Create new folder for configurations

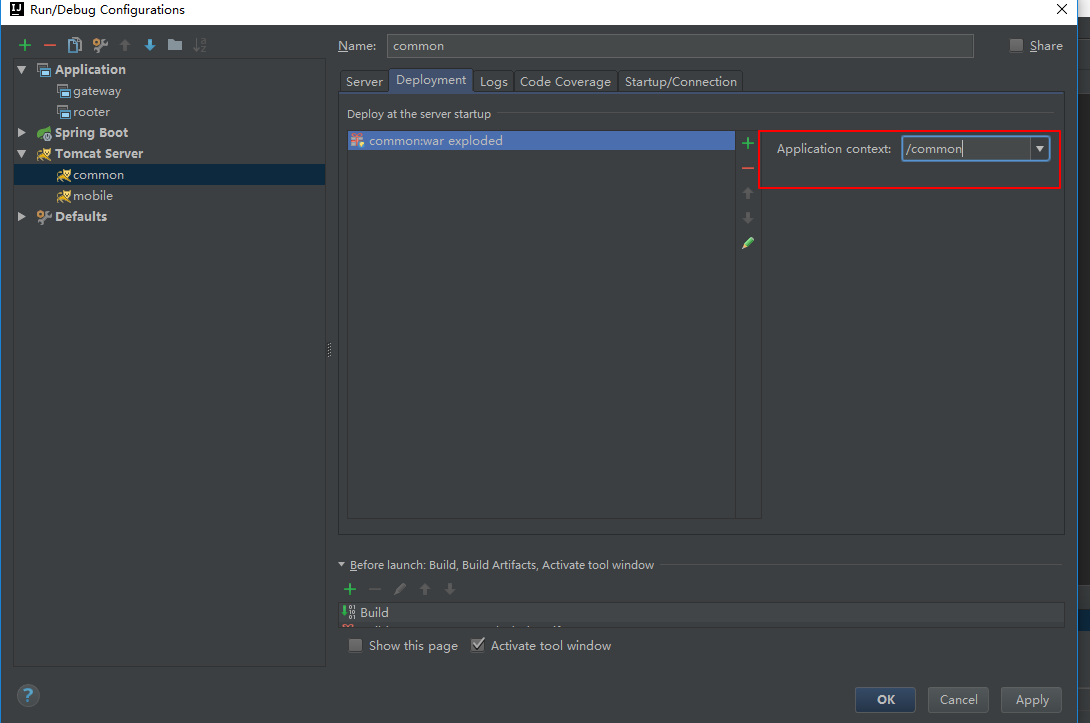pos(174,45)
